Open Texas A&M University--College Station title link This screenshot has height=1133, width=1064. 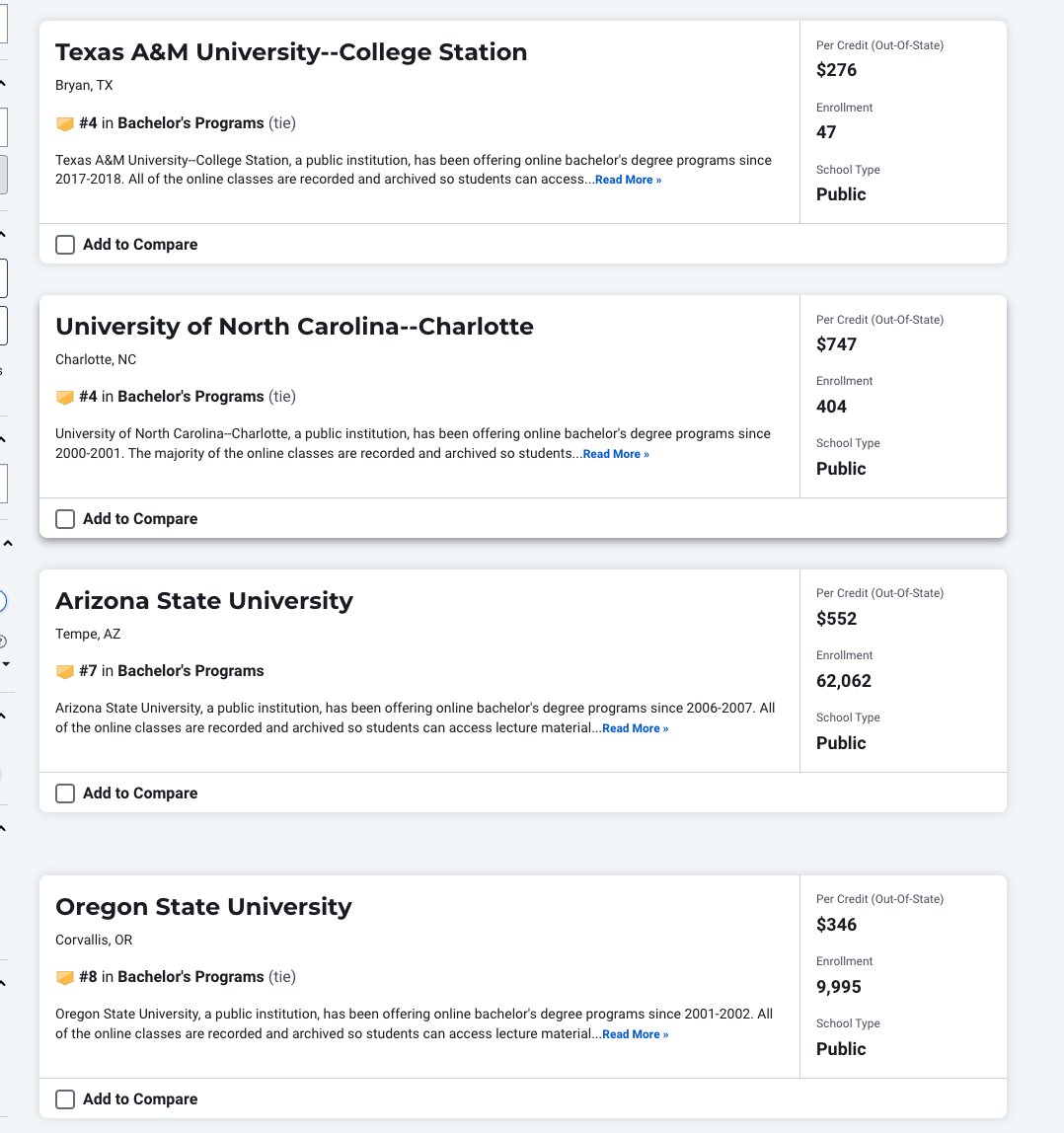[x=291, y=52]
